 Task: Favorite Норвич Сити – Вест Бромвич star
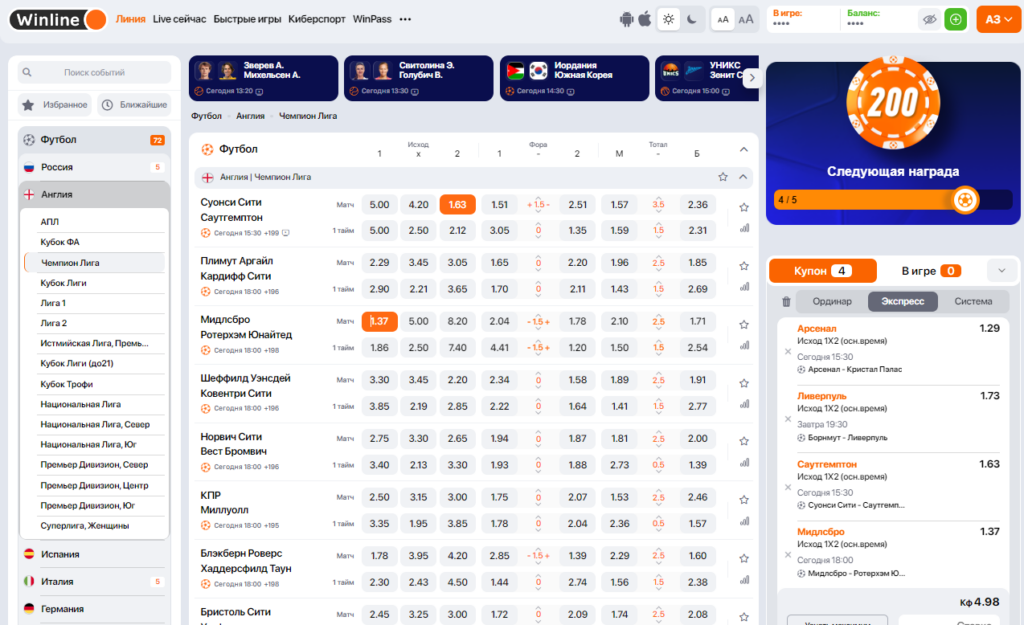(744, 441)
